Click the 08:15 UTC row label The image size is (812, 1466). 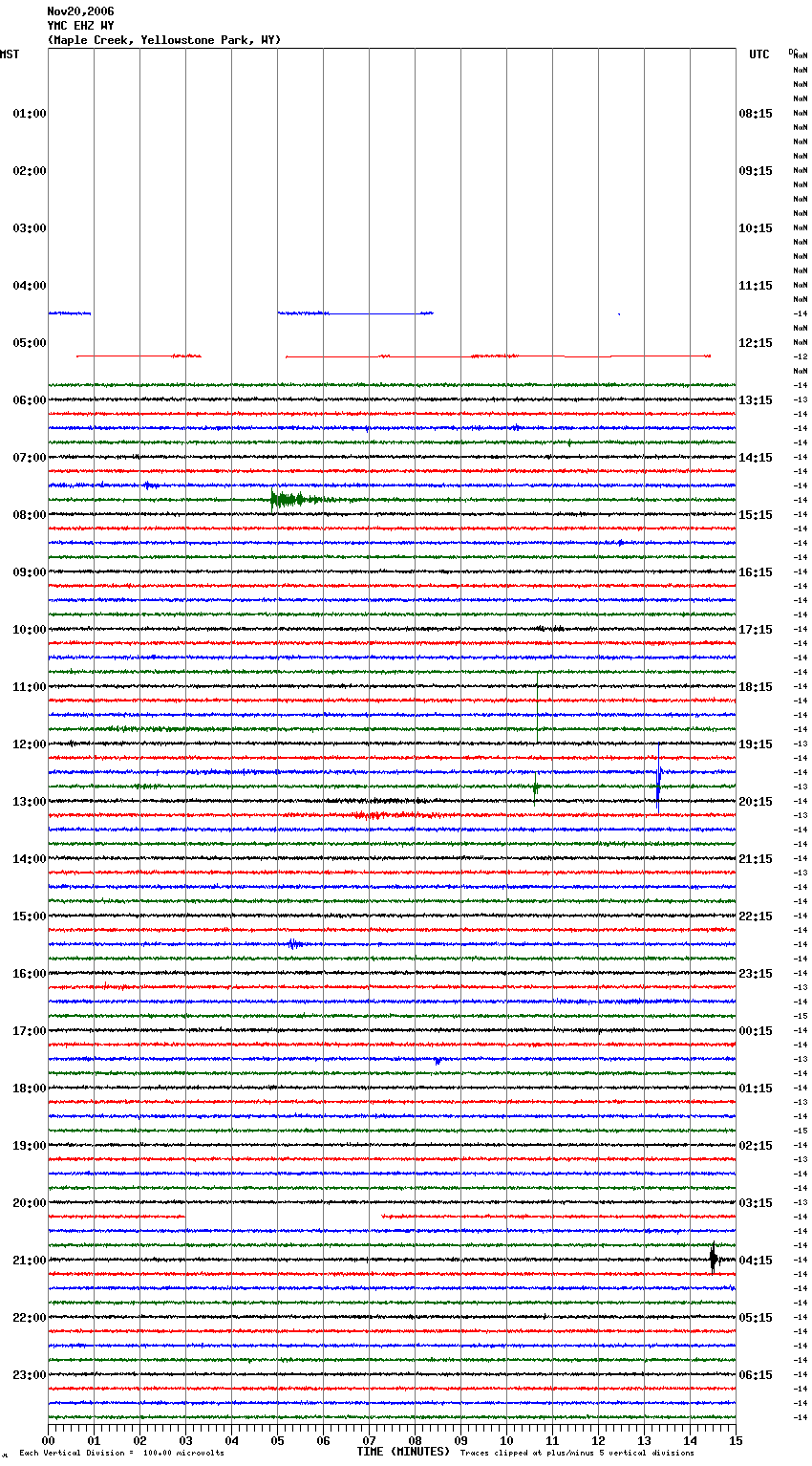[x=756, y=114]
